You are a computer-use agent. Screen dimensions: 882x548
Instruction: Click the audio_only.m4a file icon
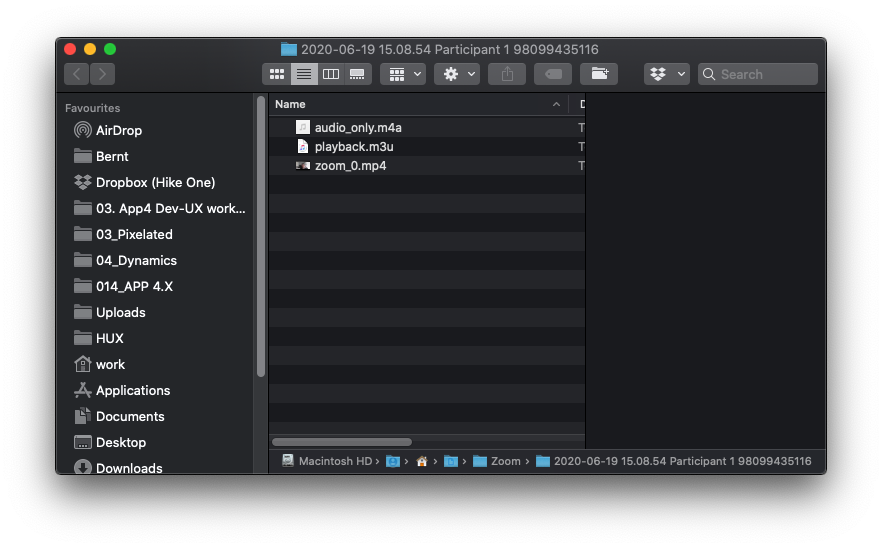pos(303,128)
